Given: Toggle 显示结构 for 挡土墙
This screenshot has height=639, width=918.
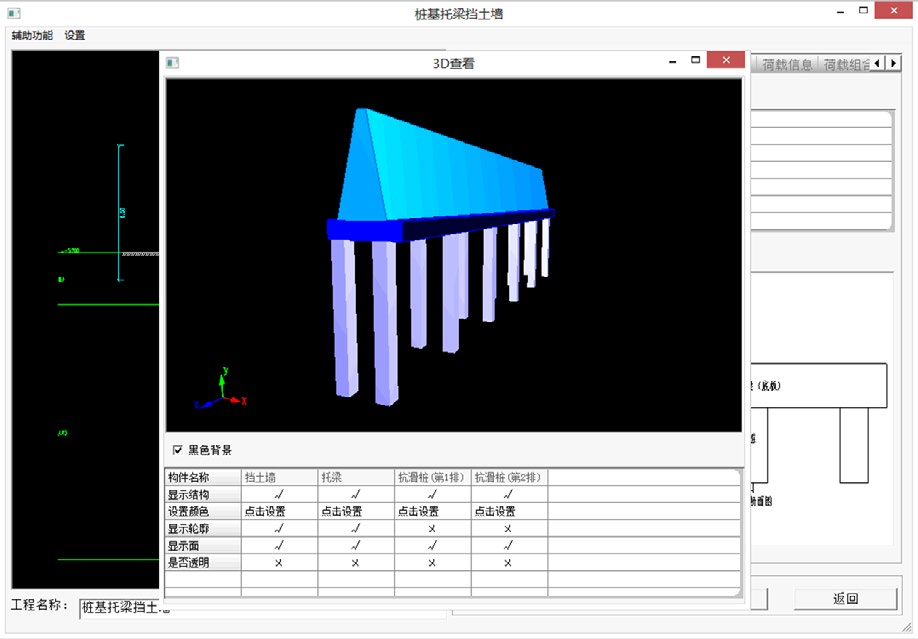Looking at the screenshot, I should click(279, 494).
